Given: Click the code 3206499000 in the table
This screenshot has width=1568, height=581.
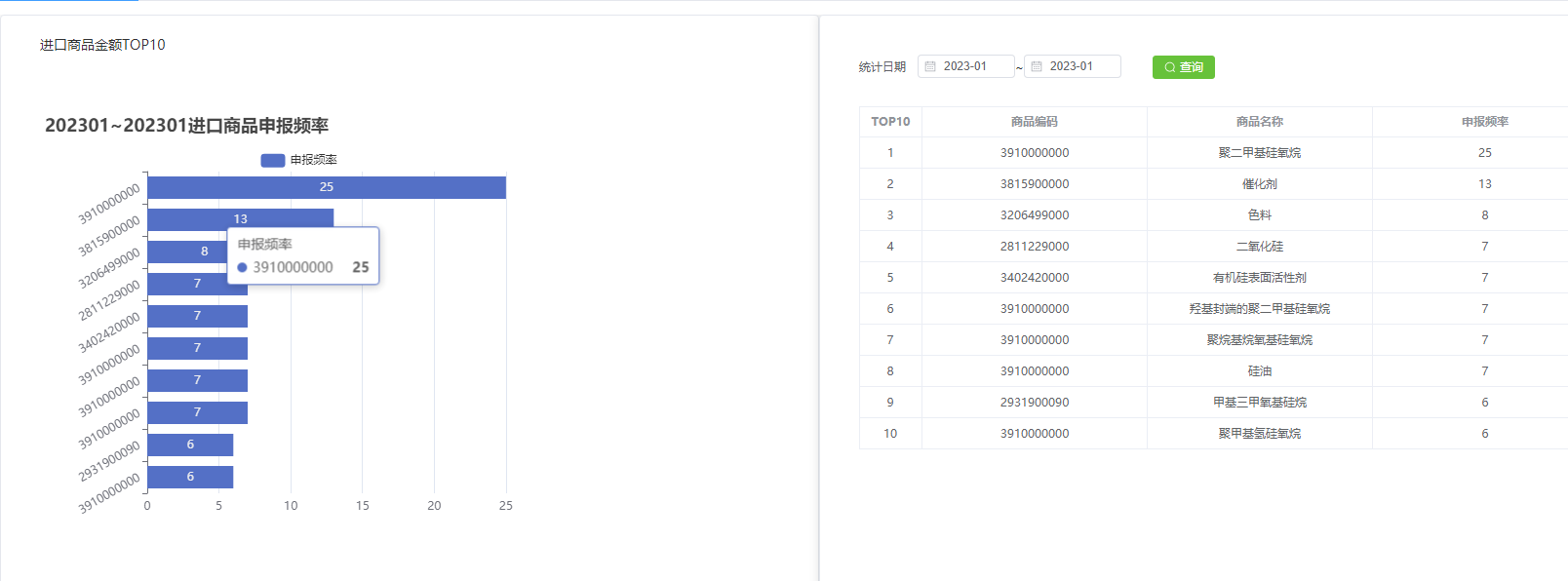Looking at the screenshot, I should point(1035,215).
